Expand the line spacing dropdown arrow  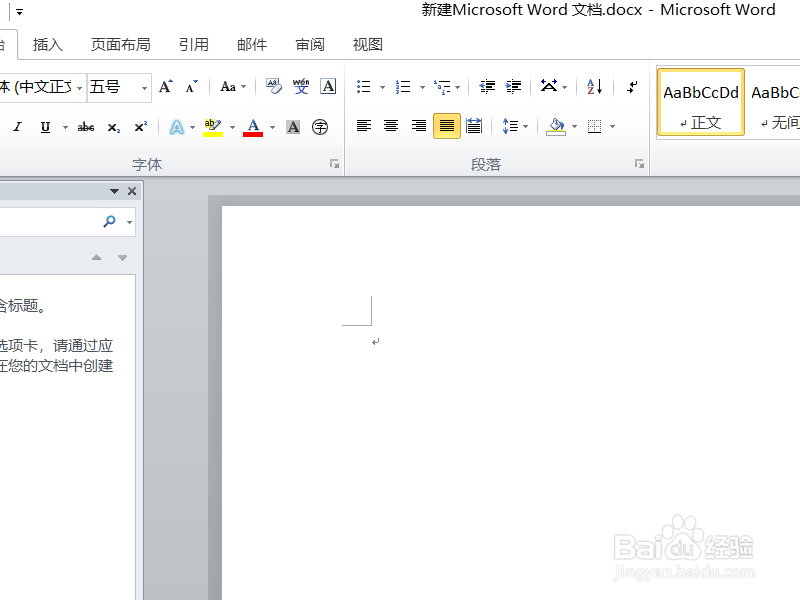[x=526, y=127]
